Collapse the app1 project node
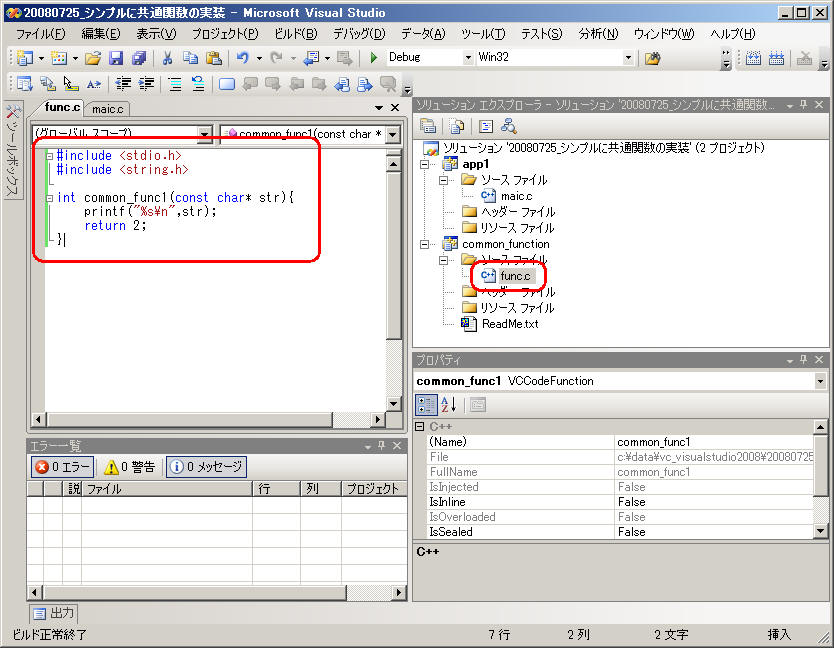The image size is (834, 648). (426, 164)
